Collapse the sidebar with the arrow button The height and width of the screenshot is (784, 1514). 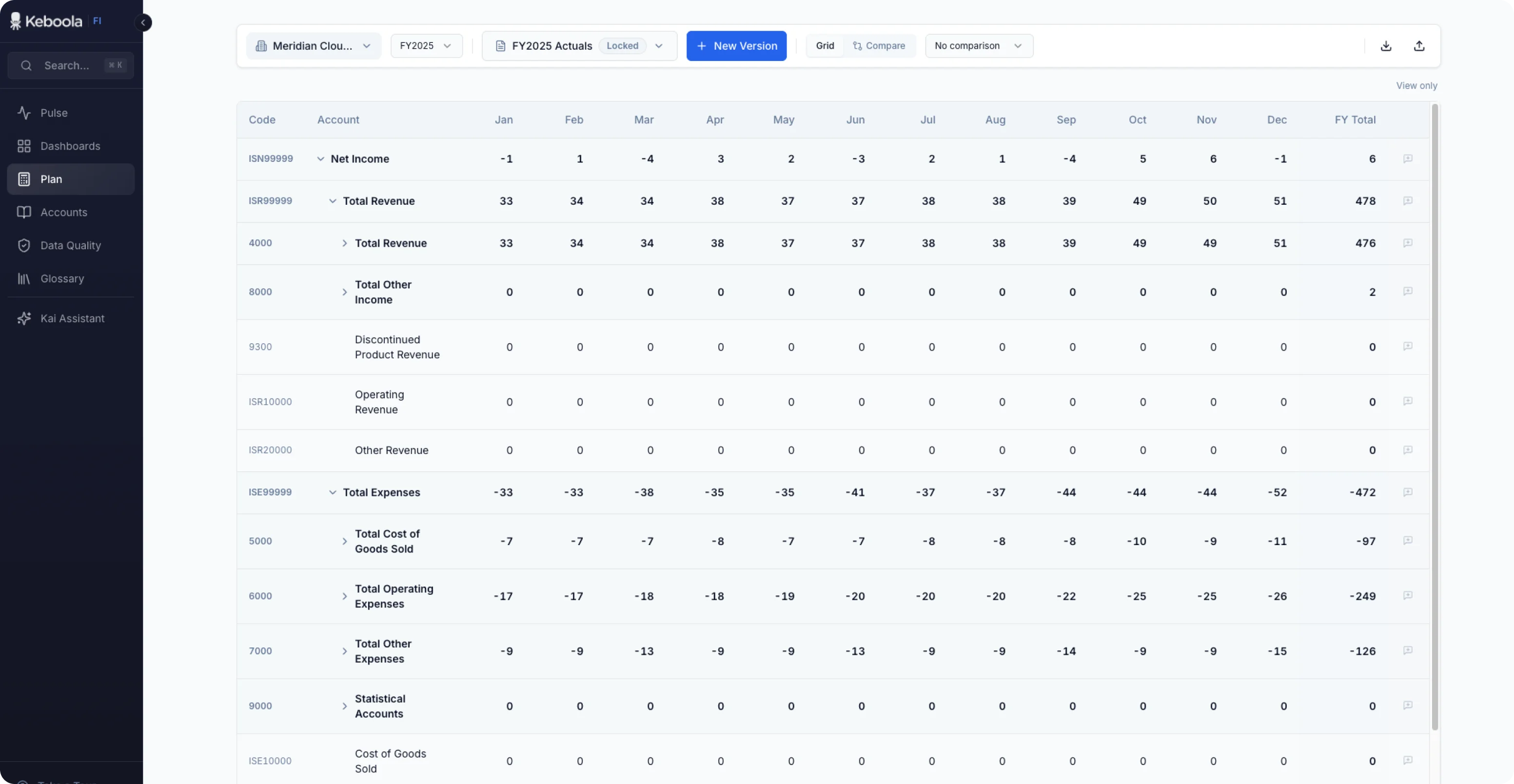click(x=143, y=22)
